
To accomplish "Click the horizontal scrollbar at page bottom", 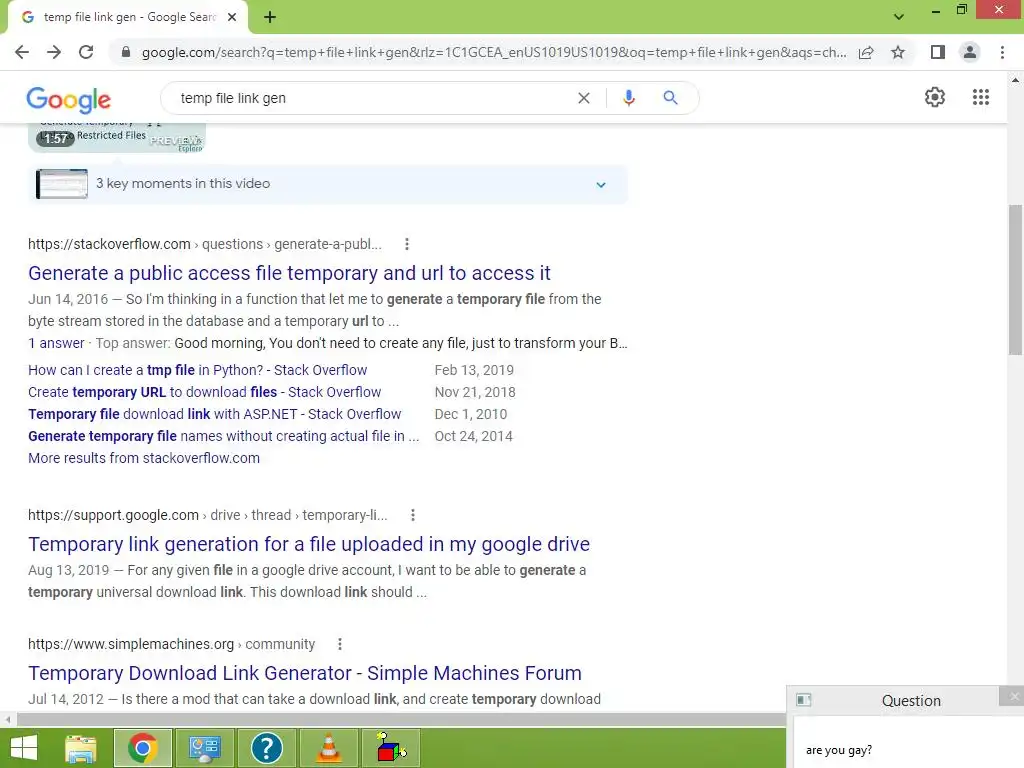I will point(401,720).
